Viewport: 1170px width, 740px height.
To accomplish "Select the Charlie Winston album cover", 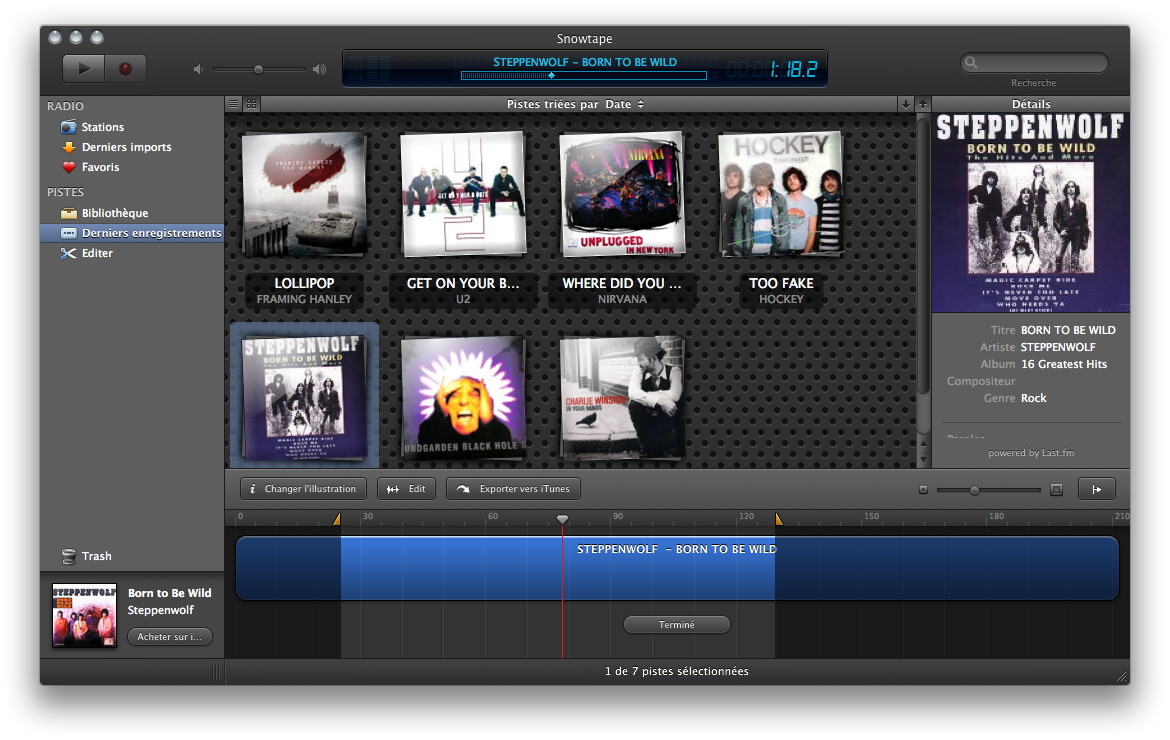I will [622, 398].
